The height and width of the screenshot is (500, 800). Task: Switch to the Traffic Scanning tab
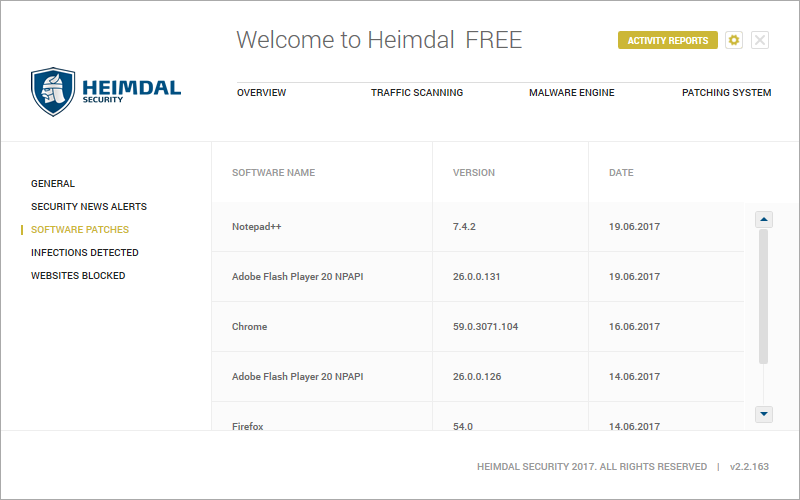(x=417, y=93)
